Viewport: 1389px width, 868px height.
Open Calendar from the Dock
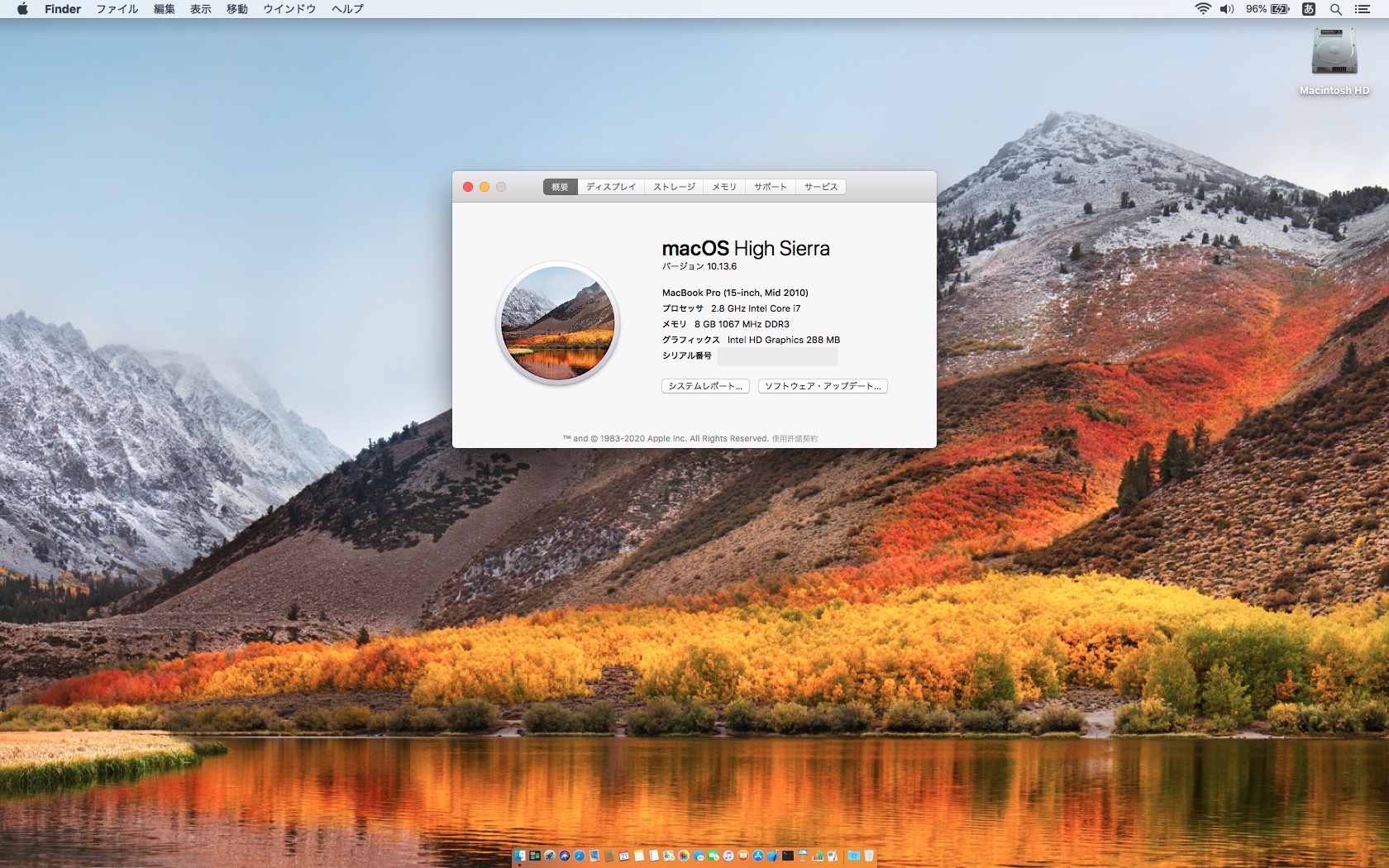point(624,856)
